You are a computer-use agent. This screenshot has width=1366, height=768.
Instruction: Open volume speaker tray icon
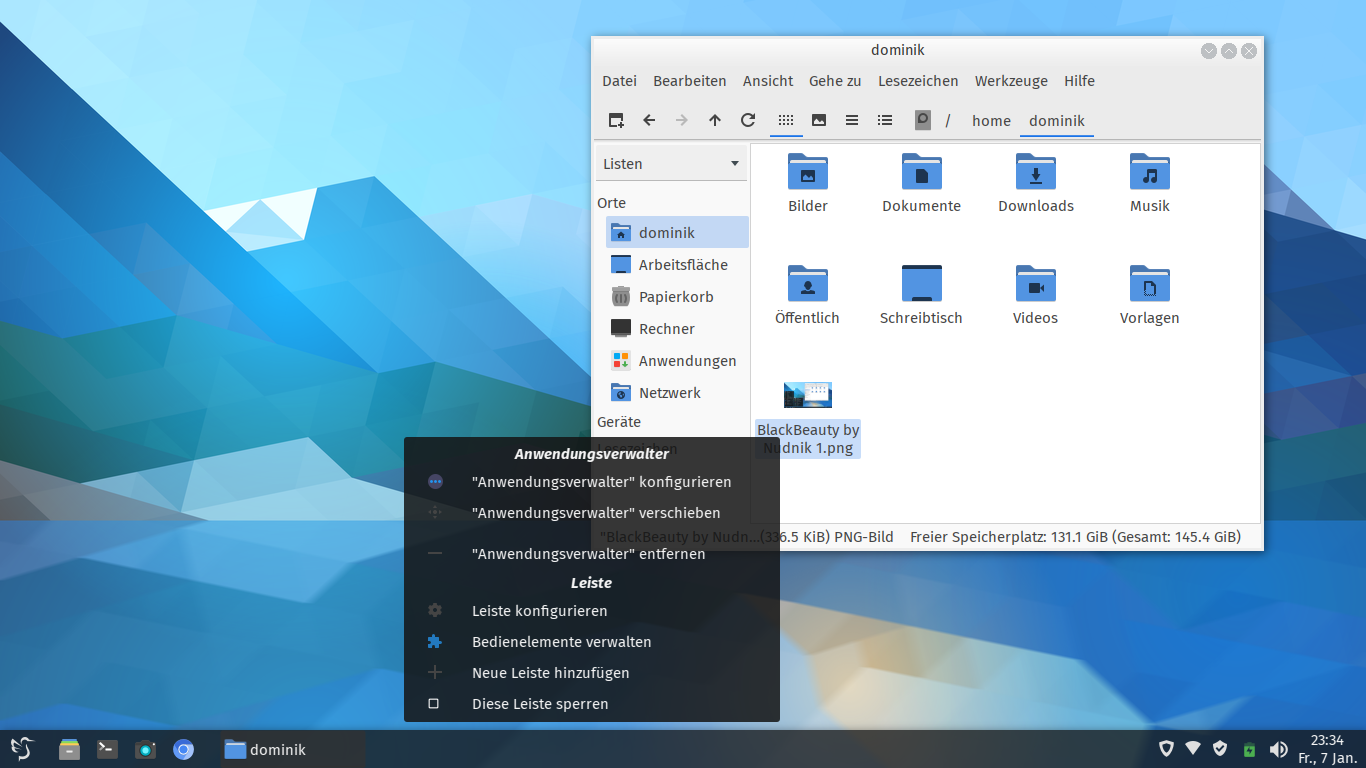(x=1278, y=749)
